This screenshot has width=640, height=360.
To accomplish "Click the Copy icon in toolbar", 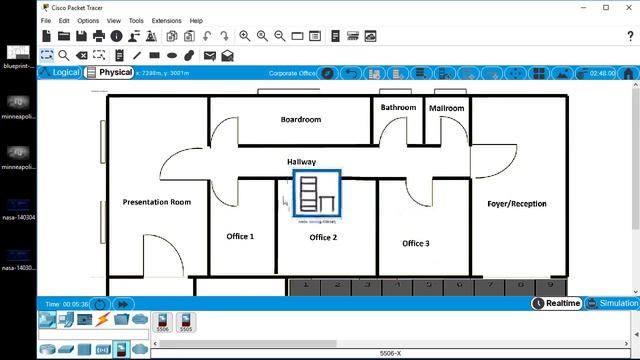I will pyautogui.click(x=172, y=36).
